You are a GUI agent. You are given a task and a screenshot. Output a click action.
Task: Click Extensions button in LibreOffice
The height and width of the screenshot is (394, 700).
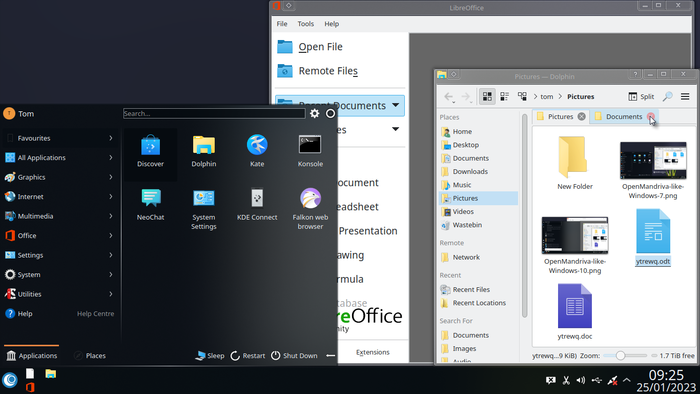[x=373, y=352]
